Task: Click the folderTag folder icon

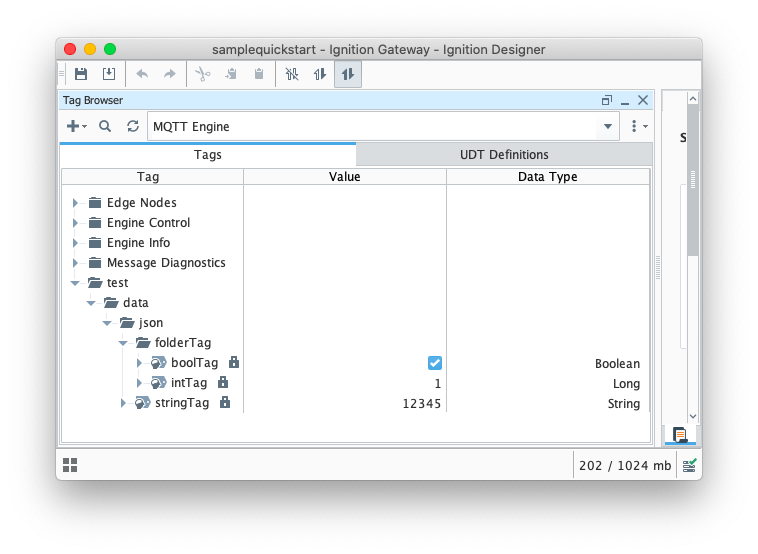Action: coord(143,343)
